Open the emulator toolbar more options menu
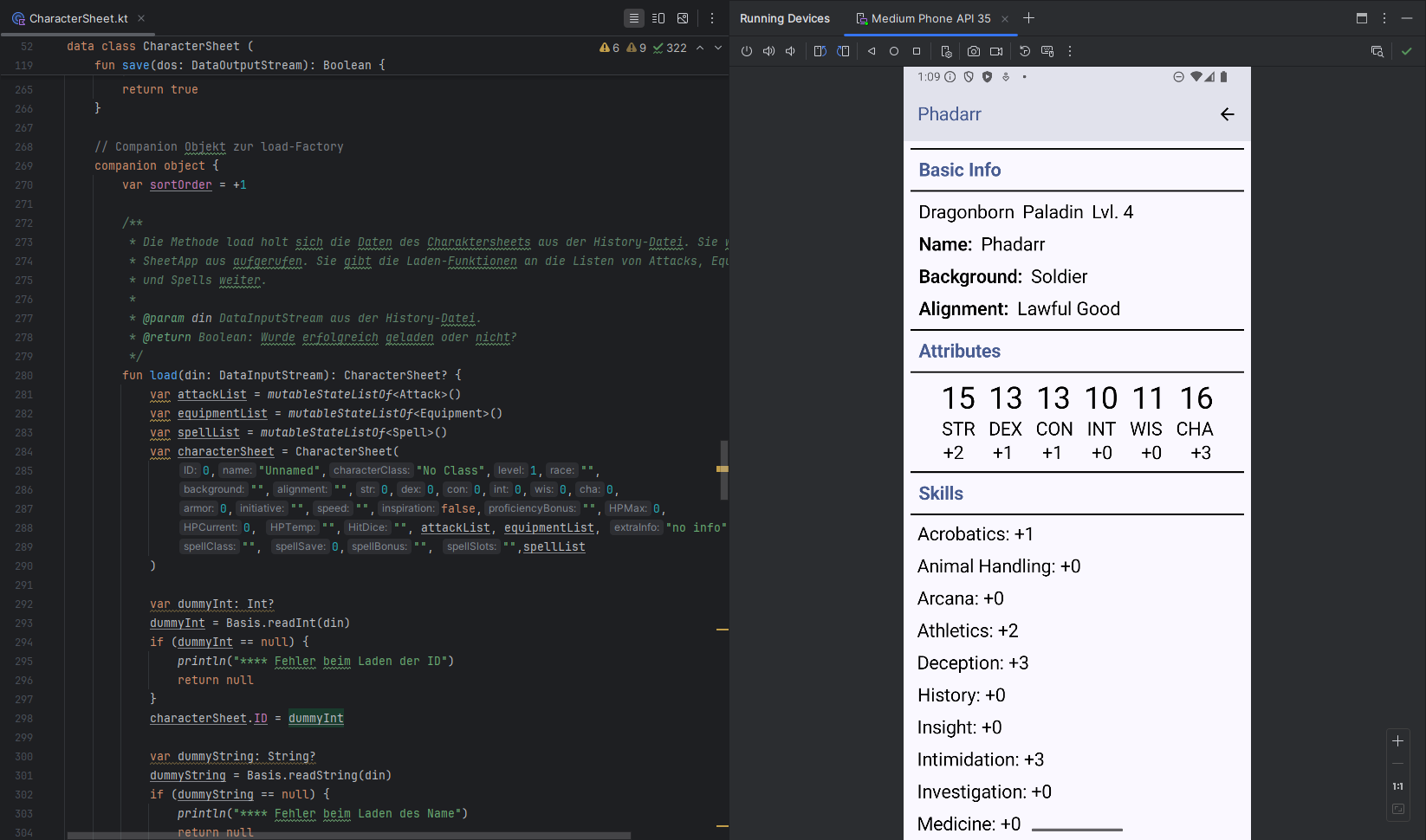The image size is (1426, 840). click(x=1070, y=51)
